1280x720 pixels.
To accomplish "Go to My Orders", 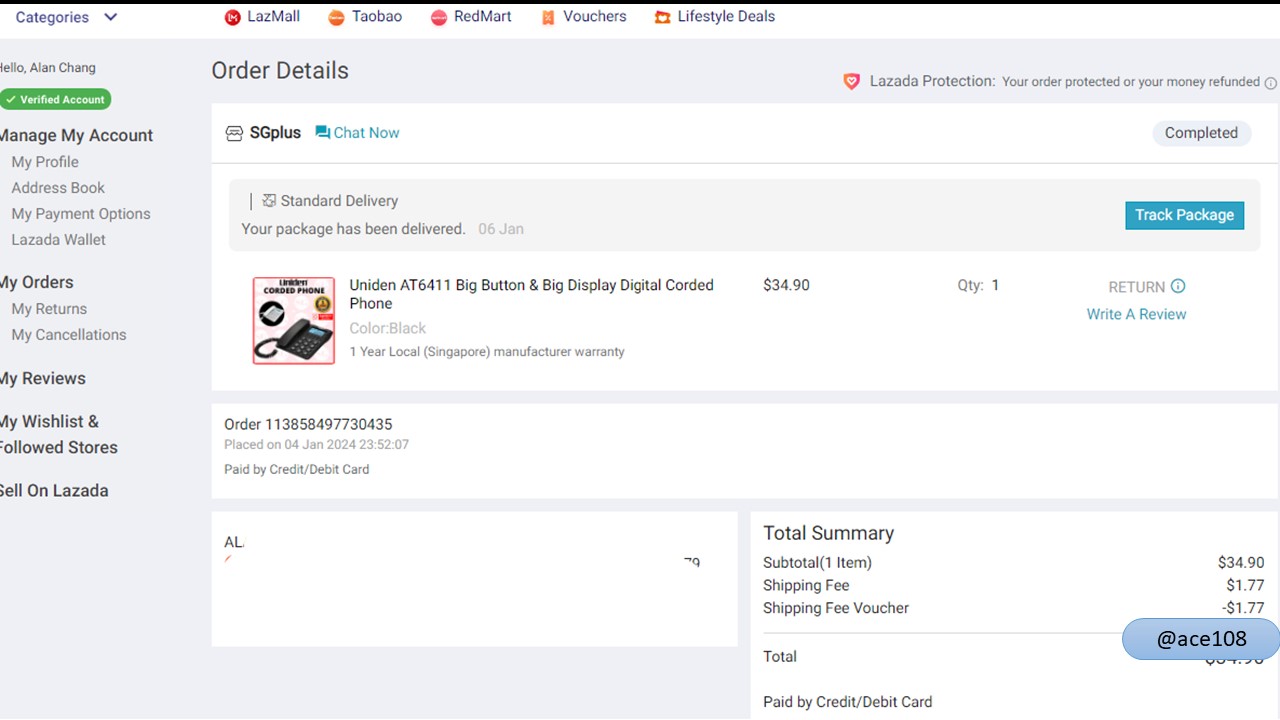I will [x=37, y=283].
